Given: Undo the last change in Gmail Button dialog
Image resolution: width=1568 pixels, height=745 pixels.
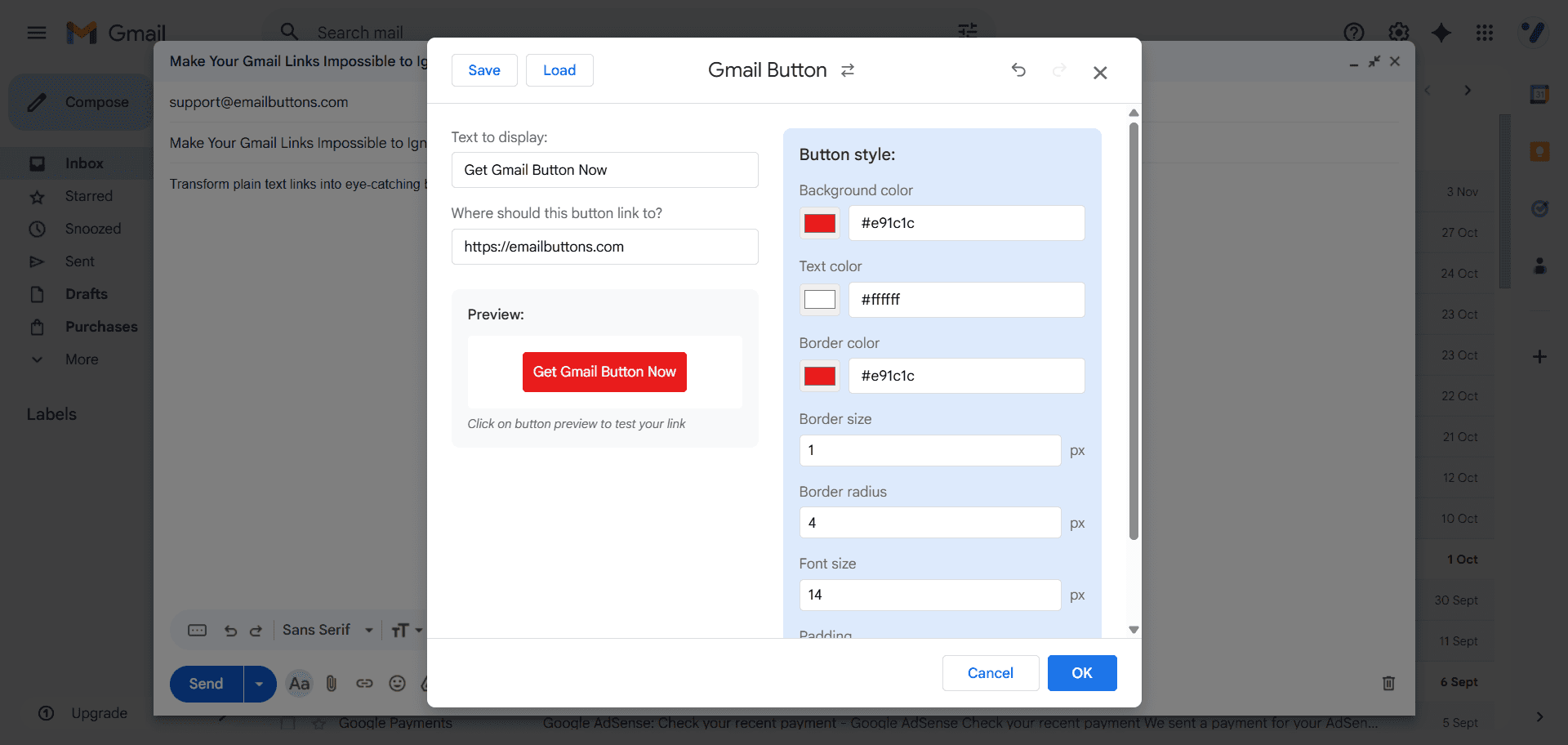Looking at the screenshot, I should click(1018, 70).
